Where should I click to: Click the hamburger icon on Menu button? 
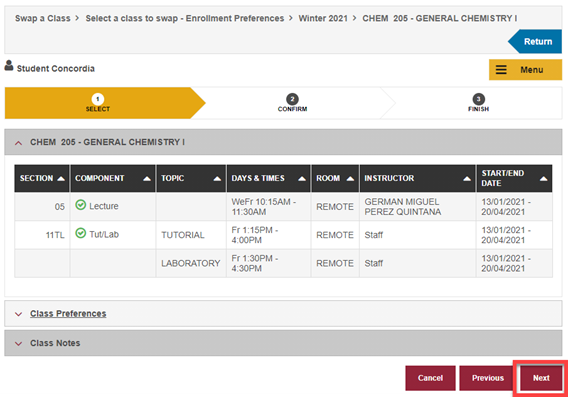501,70
